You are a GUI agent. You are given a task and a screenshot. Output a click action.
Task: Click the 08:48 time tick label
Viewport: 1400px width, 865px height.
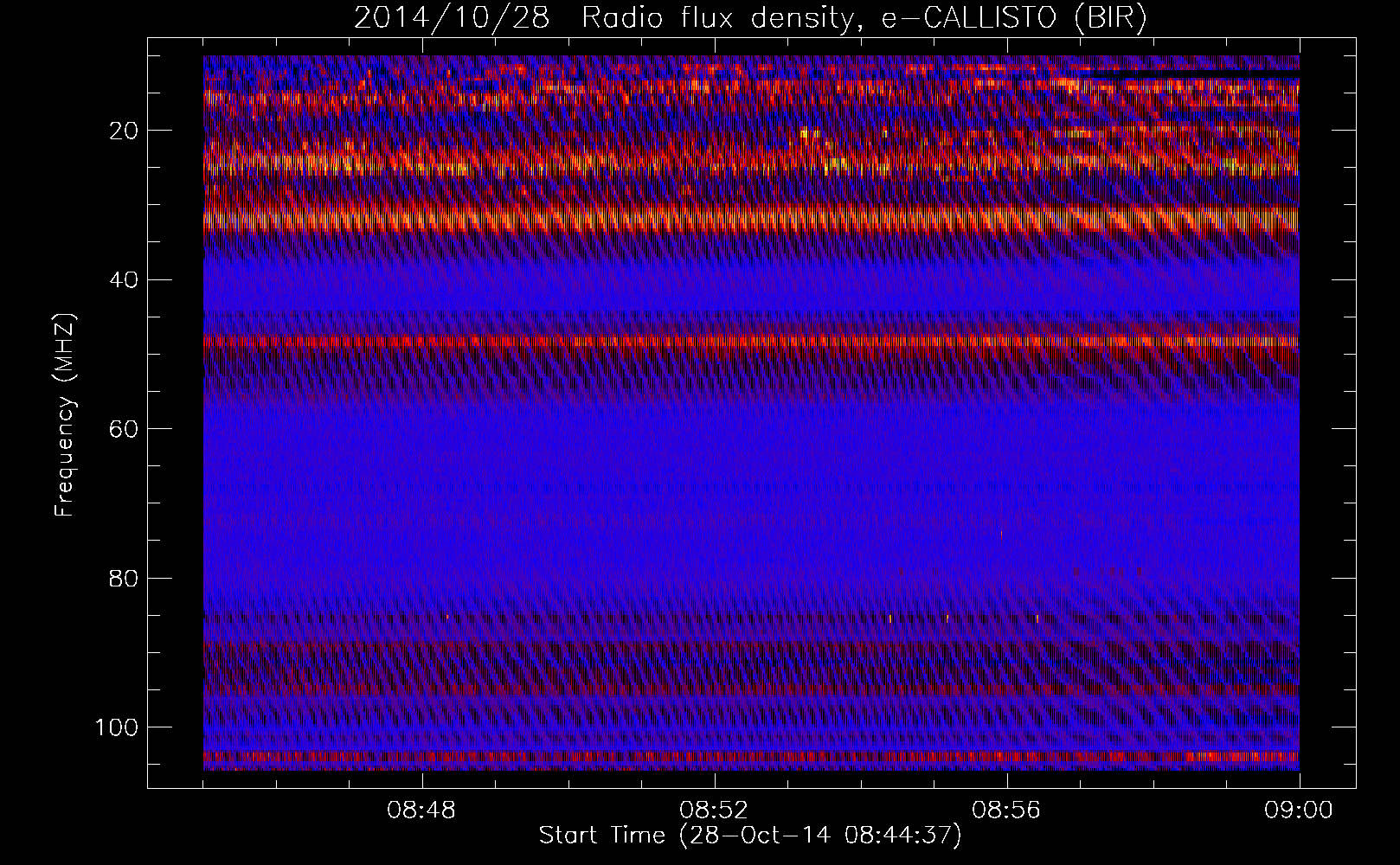(x=422, y=811)
